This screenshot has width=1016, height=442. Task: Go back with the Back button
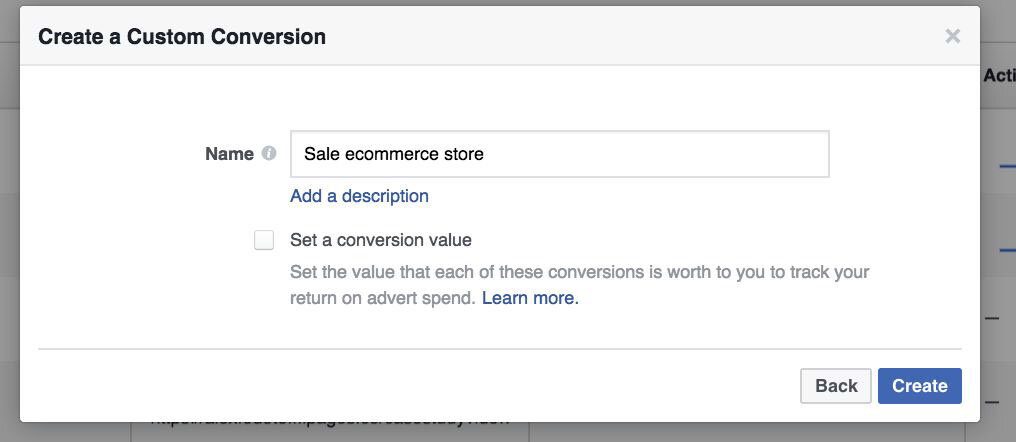click(836, 386)
